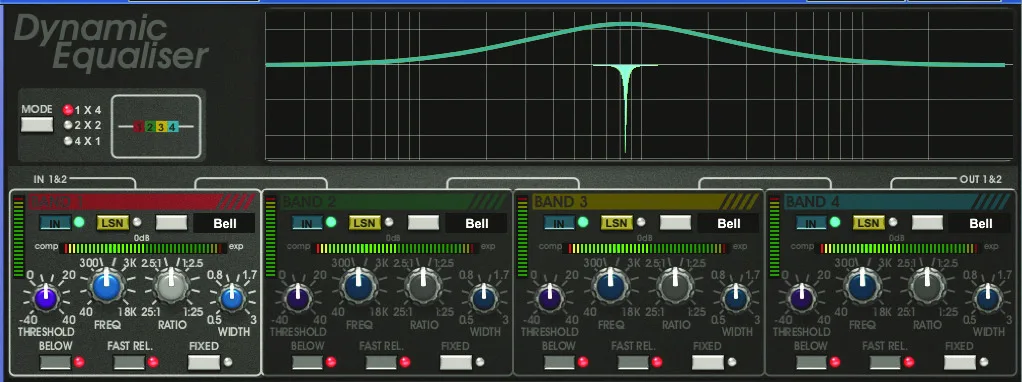Toggle Band 2 LSN listen button
The image size is (1022, 382).
coord(364,223)
